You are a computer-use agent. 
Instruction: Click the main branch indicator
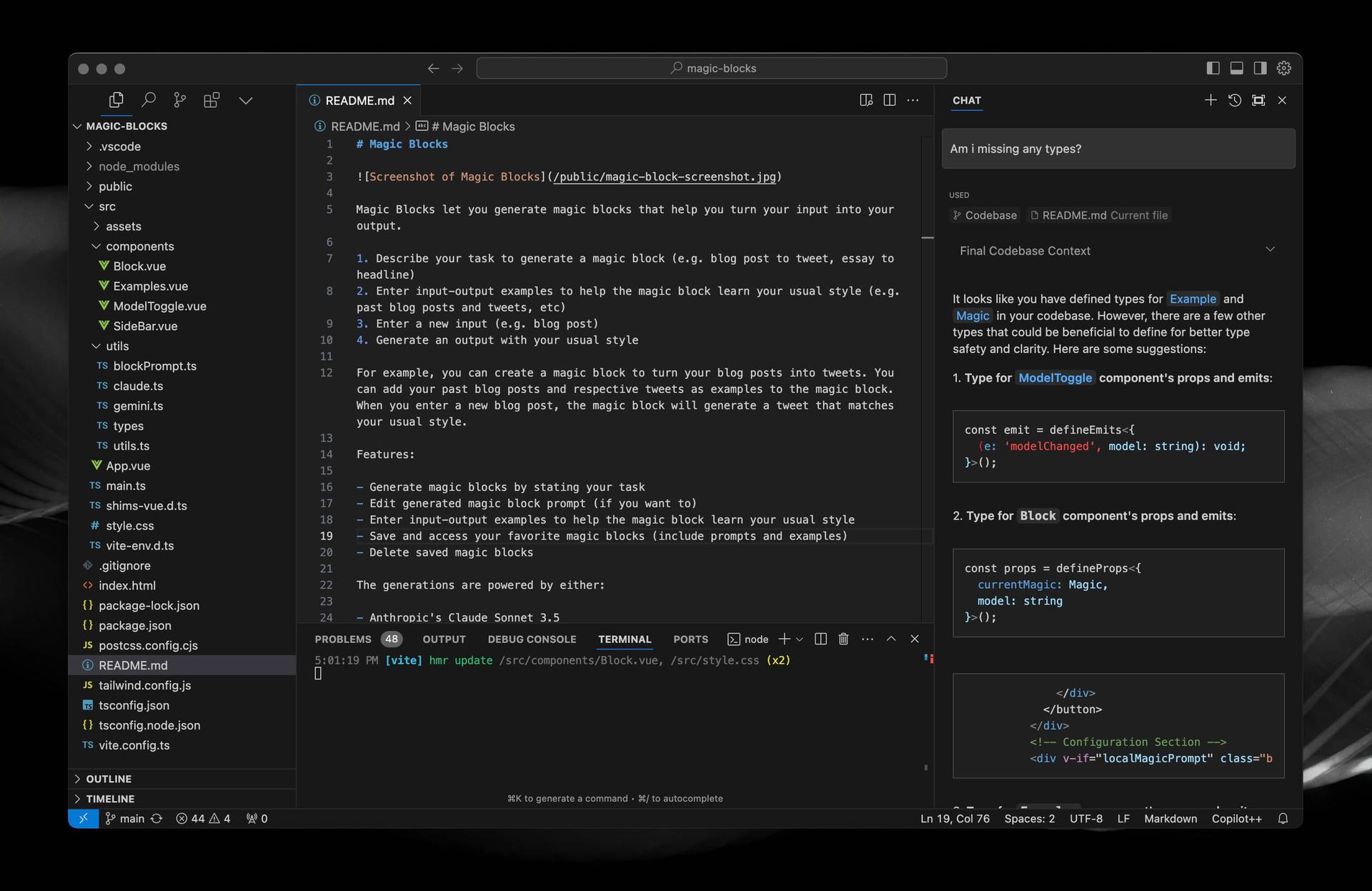(124, 819)
